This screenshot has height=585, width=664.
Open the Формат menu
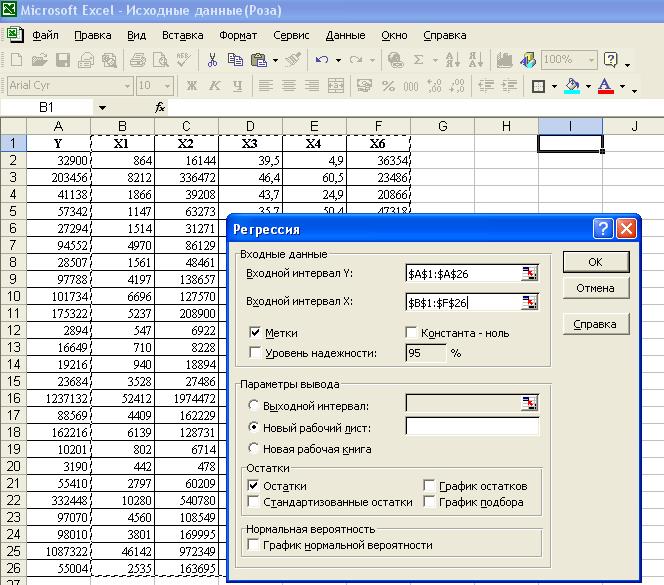[238, 35]
